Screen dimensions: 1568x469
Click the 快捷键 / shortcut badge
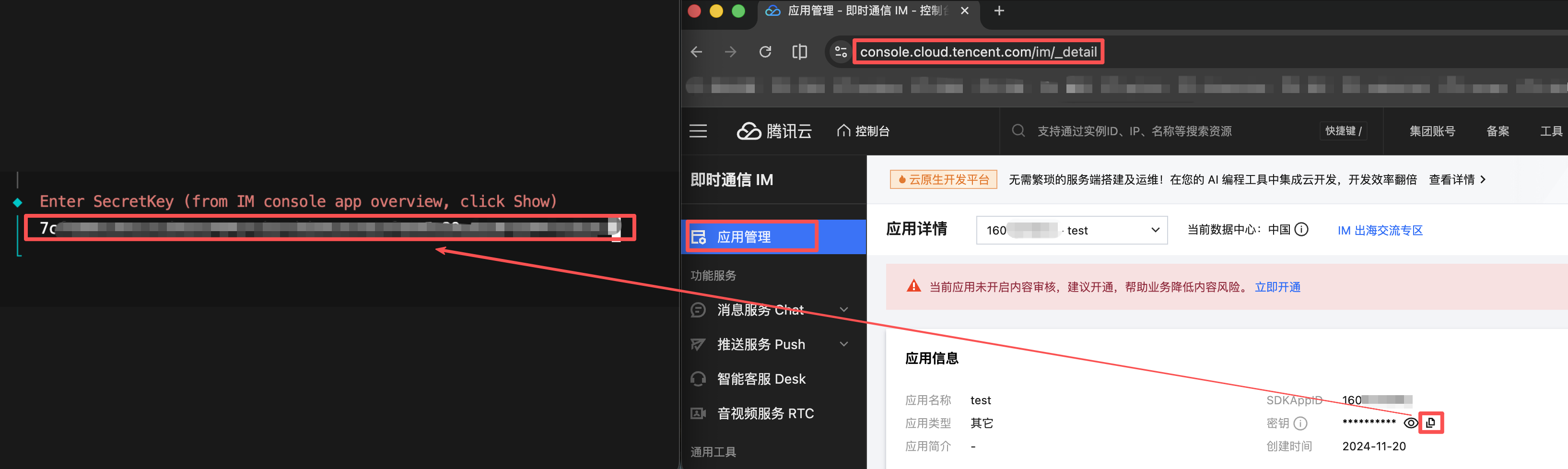pyautogui.click(x=1344, y=131)
